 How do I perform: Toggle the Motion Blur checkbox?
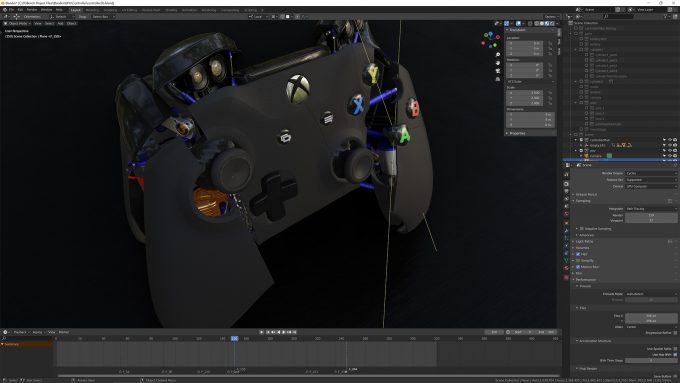[578, 267]
